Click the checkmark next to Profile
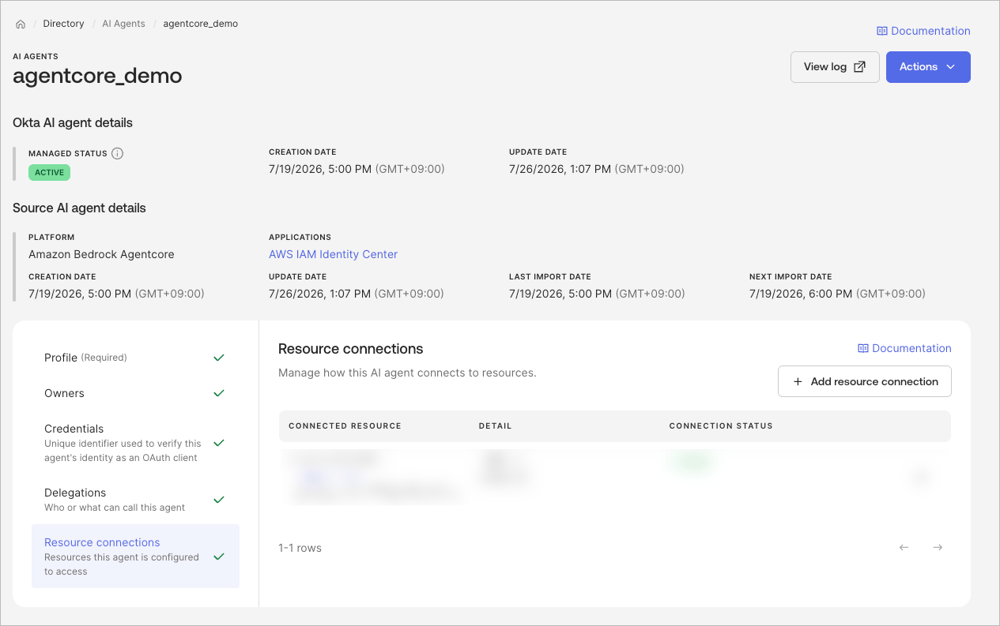 click(x=219, y=358)
